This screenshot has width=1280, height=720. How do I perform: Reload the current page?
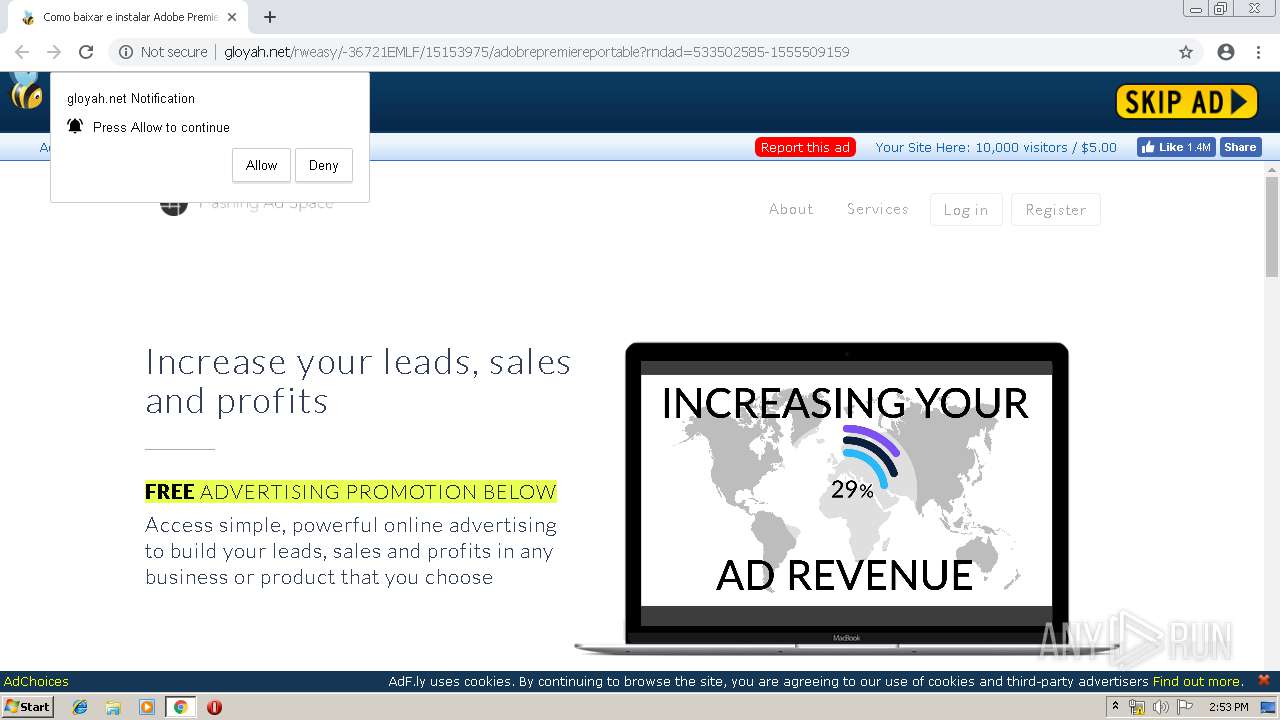click(x=86, y=52)
